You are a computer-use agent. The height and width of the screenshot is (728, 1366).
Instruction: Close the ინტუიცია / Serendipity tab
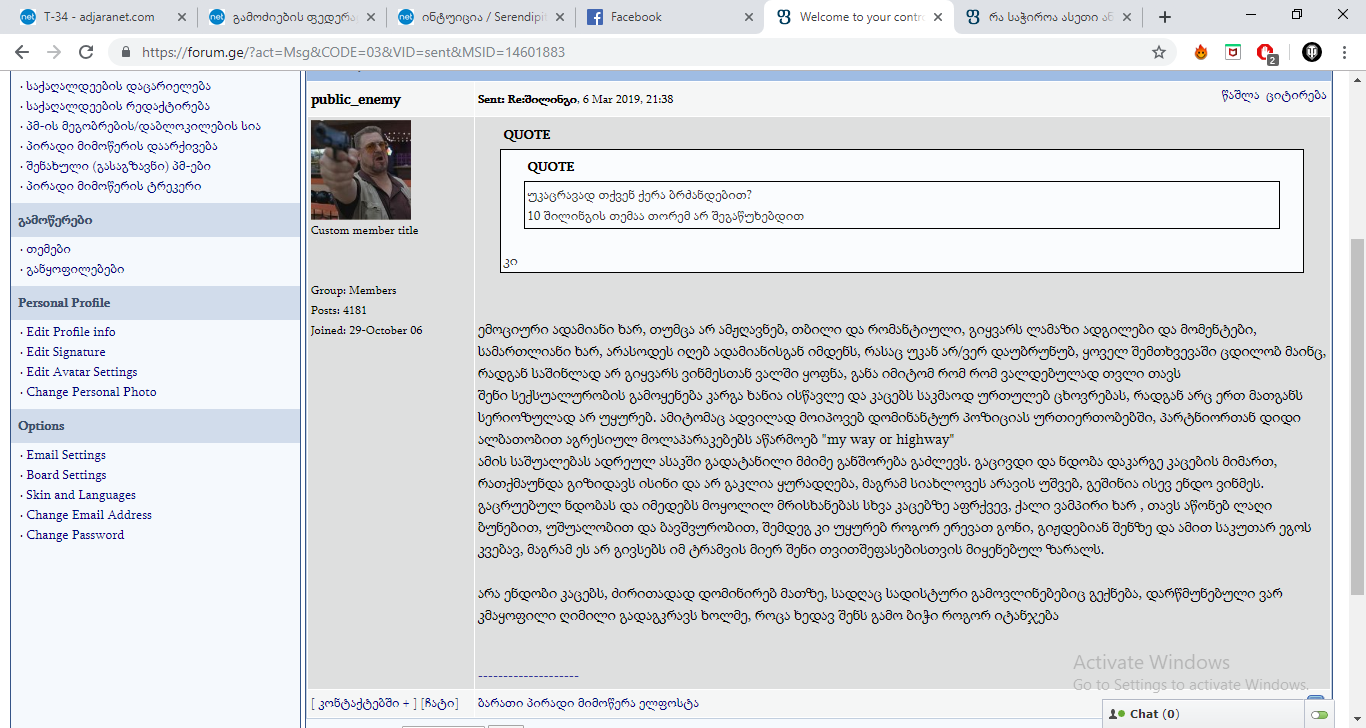coord(558,17)
